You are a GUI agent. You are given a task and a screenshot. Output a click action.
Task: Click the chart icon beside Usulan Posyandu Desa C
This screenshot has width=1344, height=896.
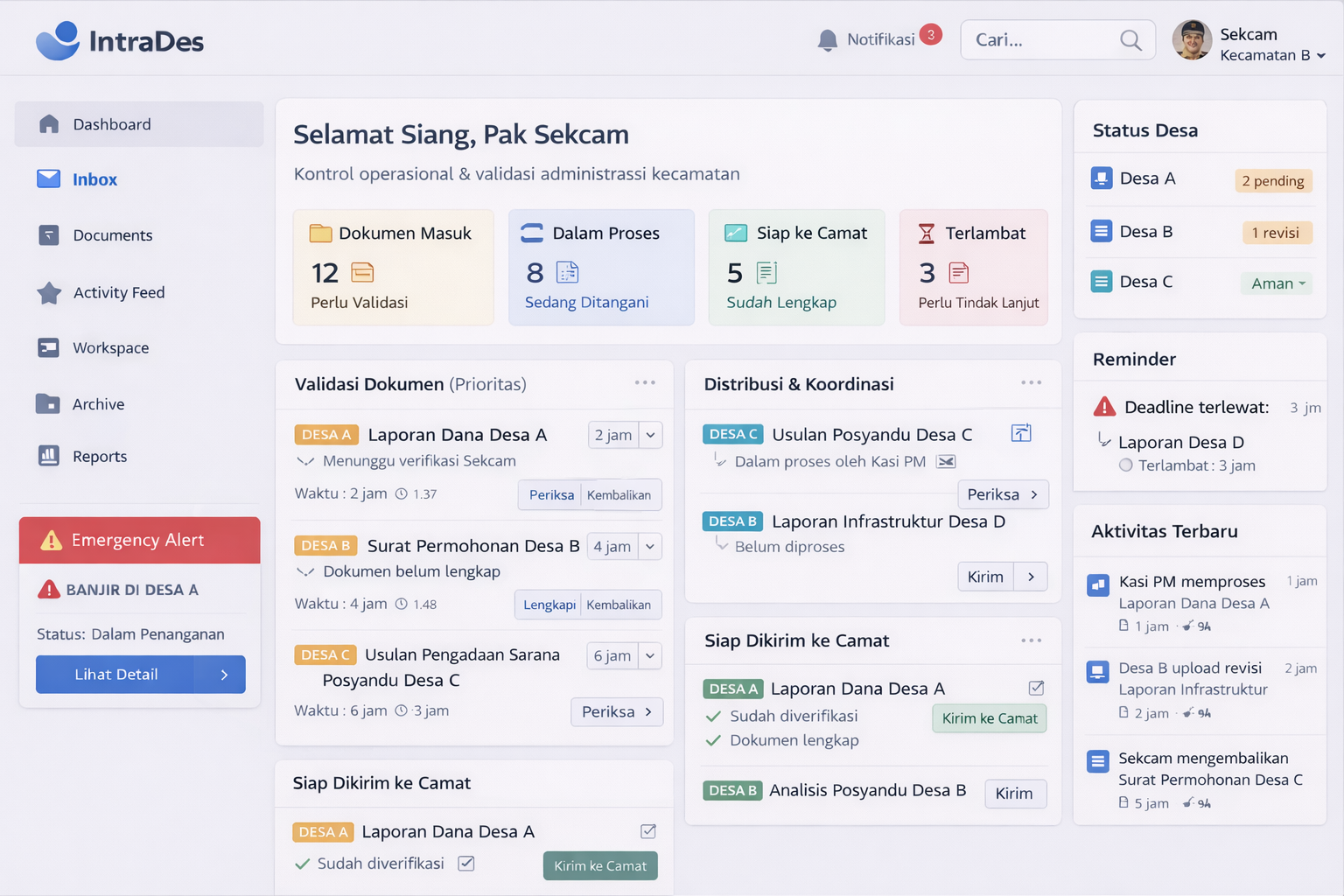point(1021,433)
